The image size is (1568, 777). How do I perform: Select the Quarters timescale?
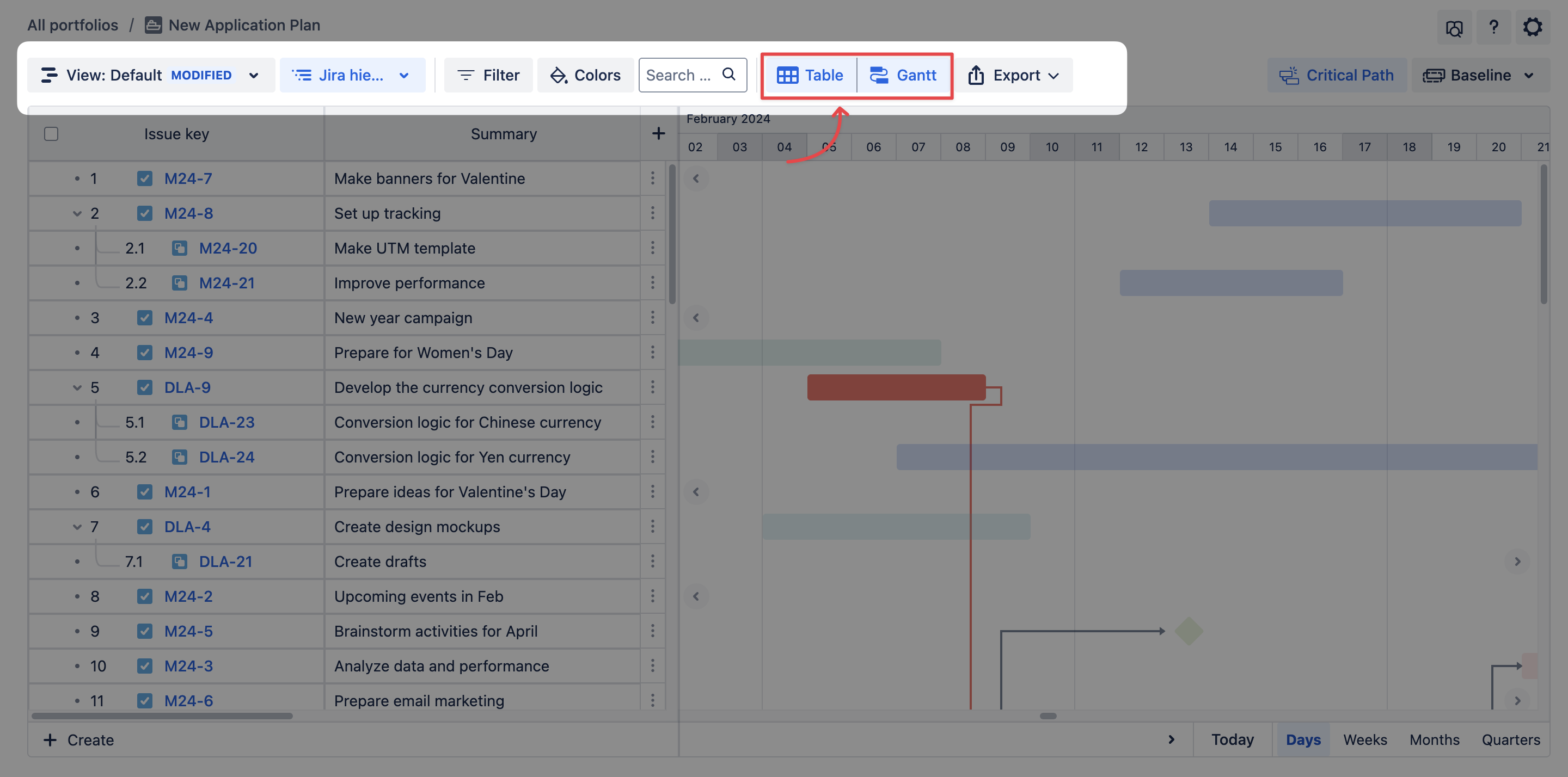(x=1510, y=740)
